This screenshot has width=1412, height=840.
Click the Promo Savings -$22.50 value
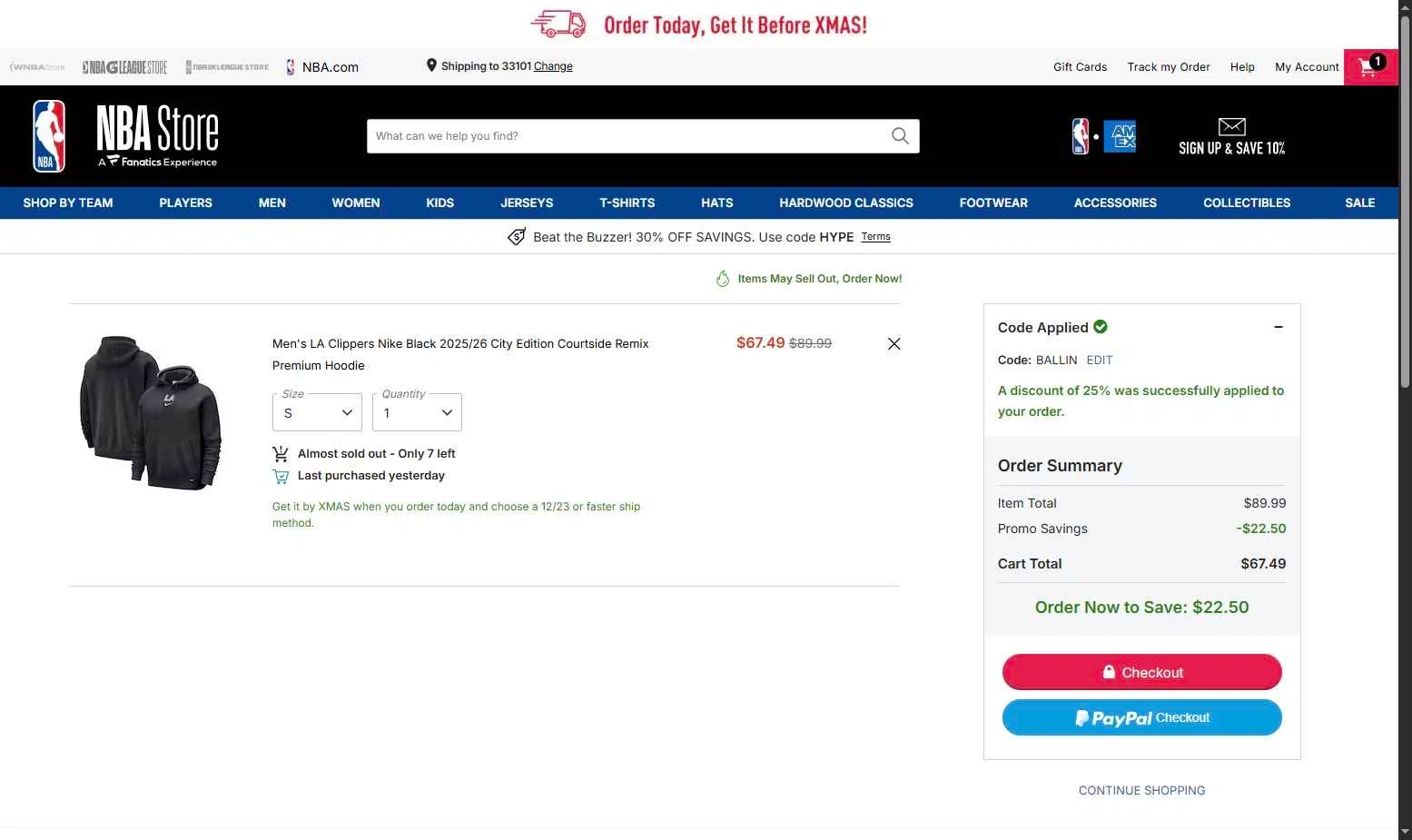point(1261,529)
